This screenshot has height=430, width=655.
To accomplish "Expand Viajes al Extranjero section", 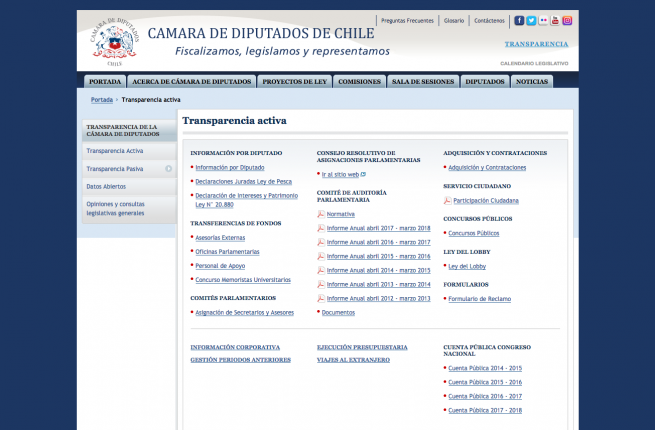I will point(353,359).
